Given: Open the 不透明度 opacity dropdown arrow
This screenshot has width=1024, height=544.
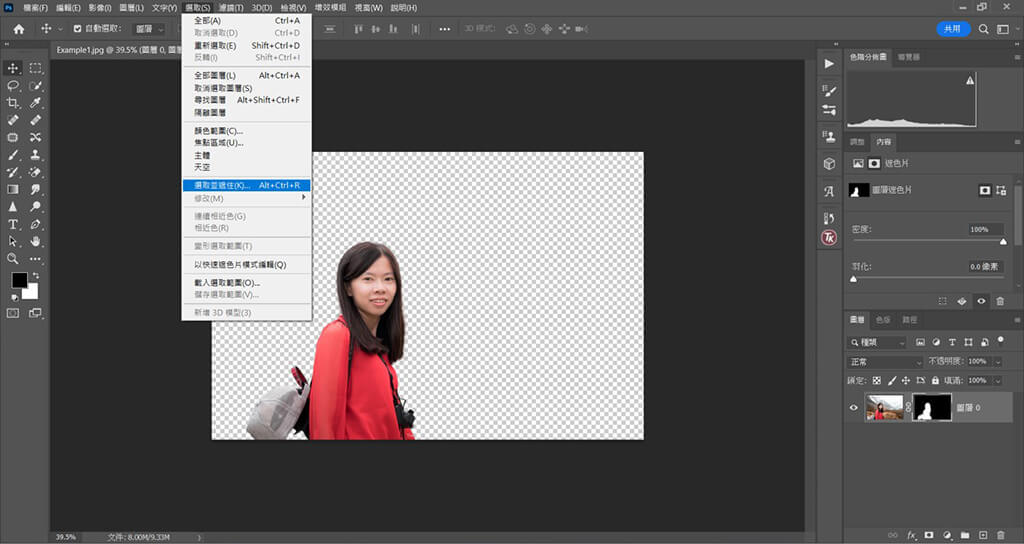Looking at the screenshot, I should pyautogui.click(x=998, y=361).
